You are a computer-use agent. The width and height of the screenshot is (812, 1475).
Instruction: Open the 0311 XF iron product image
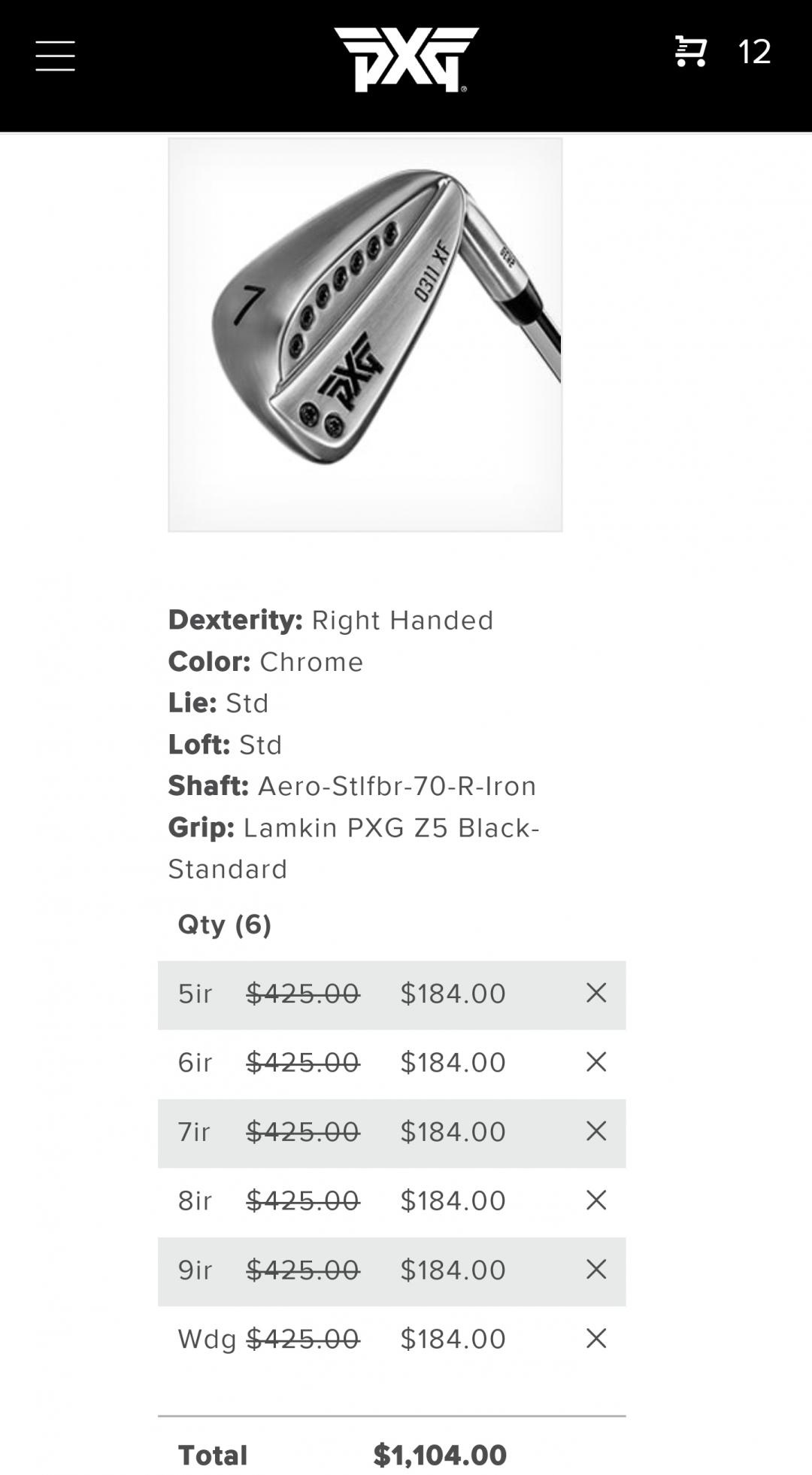(365, 335)
